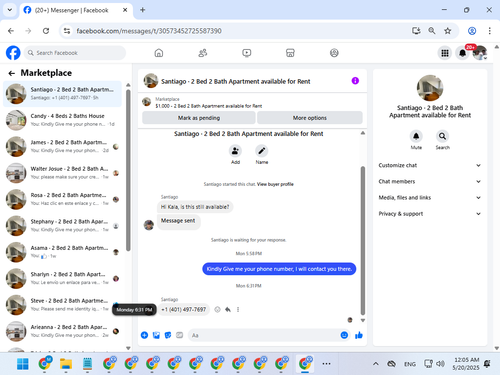Open Walter Josue conversation
Screen dimensions: 500x375
[62, 173]
